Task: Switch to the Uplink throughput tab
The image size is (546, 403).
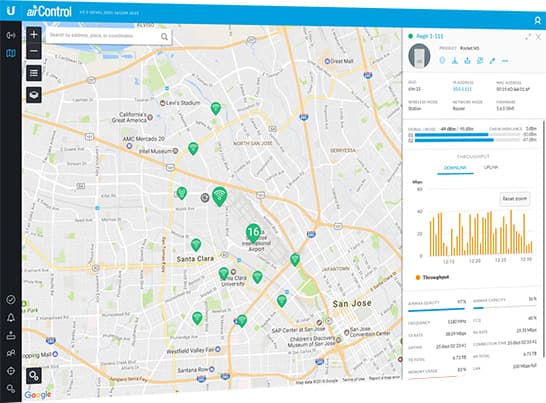Action: click(491, 168)
